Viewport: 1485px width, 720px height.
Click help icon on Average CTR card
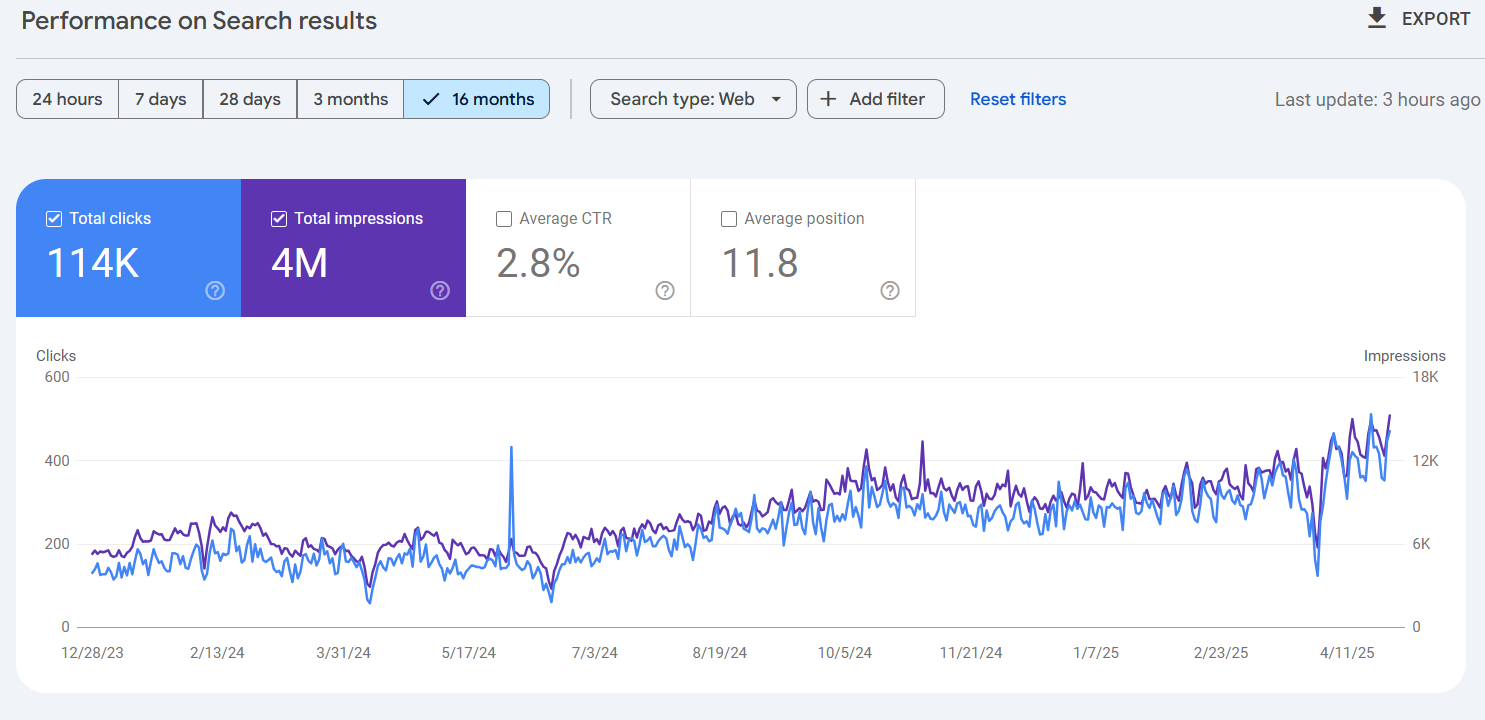pyautogui.click(x=665, y=291)
